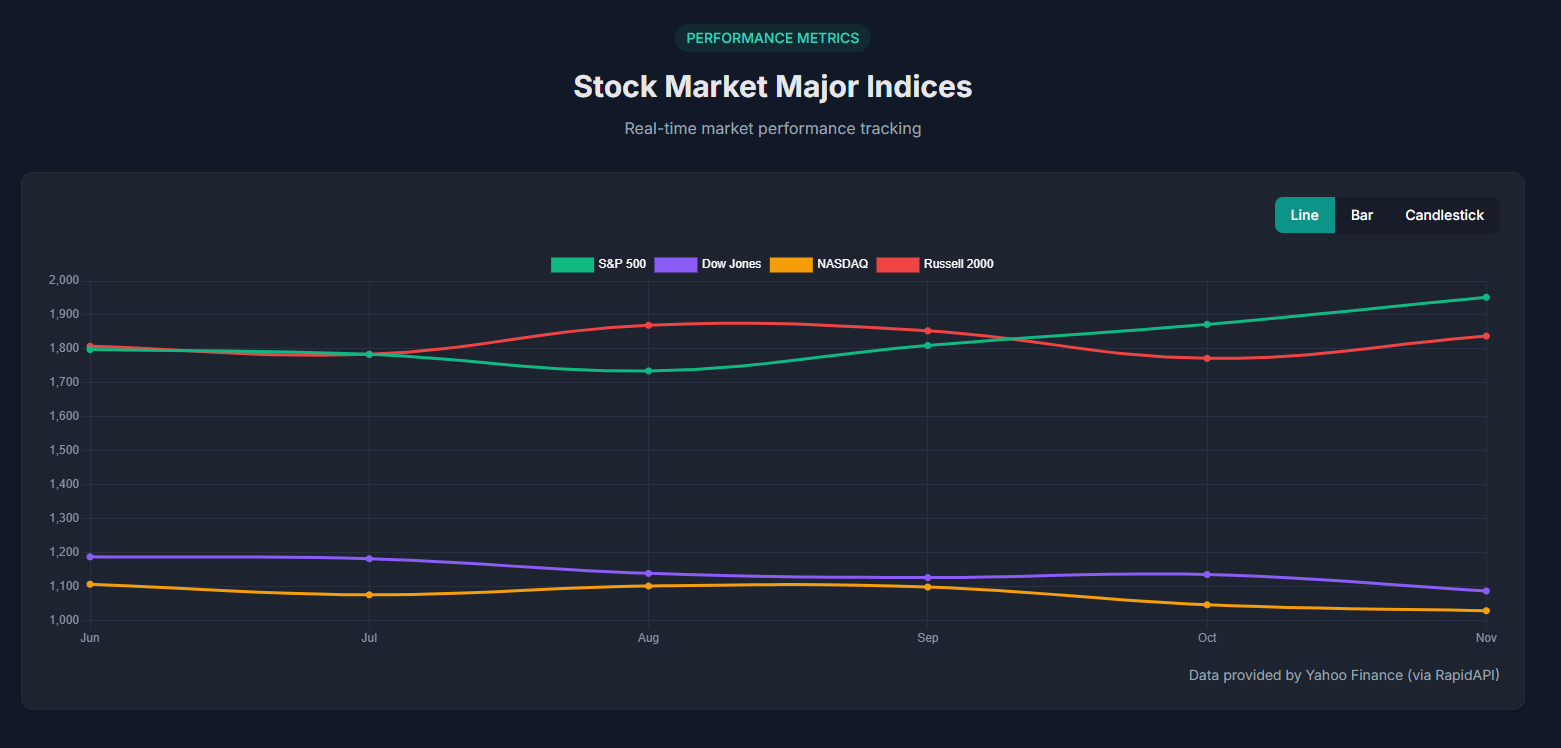The width and height of the screenshot is (1561, 748).
Task: Click S&P 500 data point at Aug
Action: [x=648, y=371]
